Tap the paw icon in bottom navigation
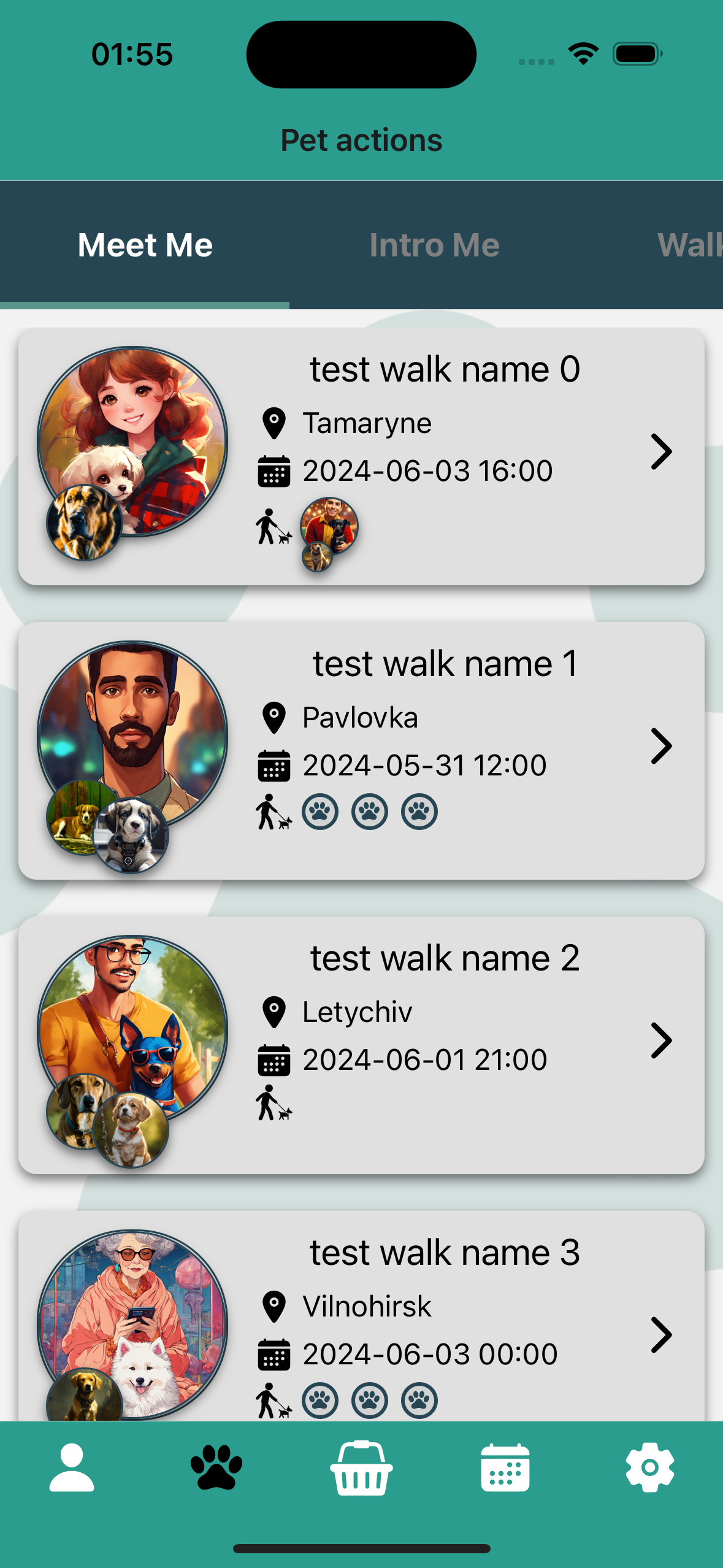 pos(216,1467)
